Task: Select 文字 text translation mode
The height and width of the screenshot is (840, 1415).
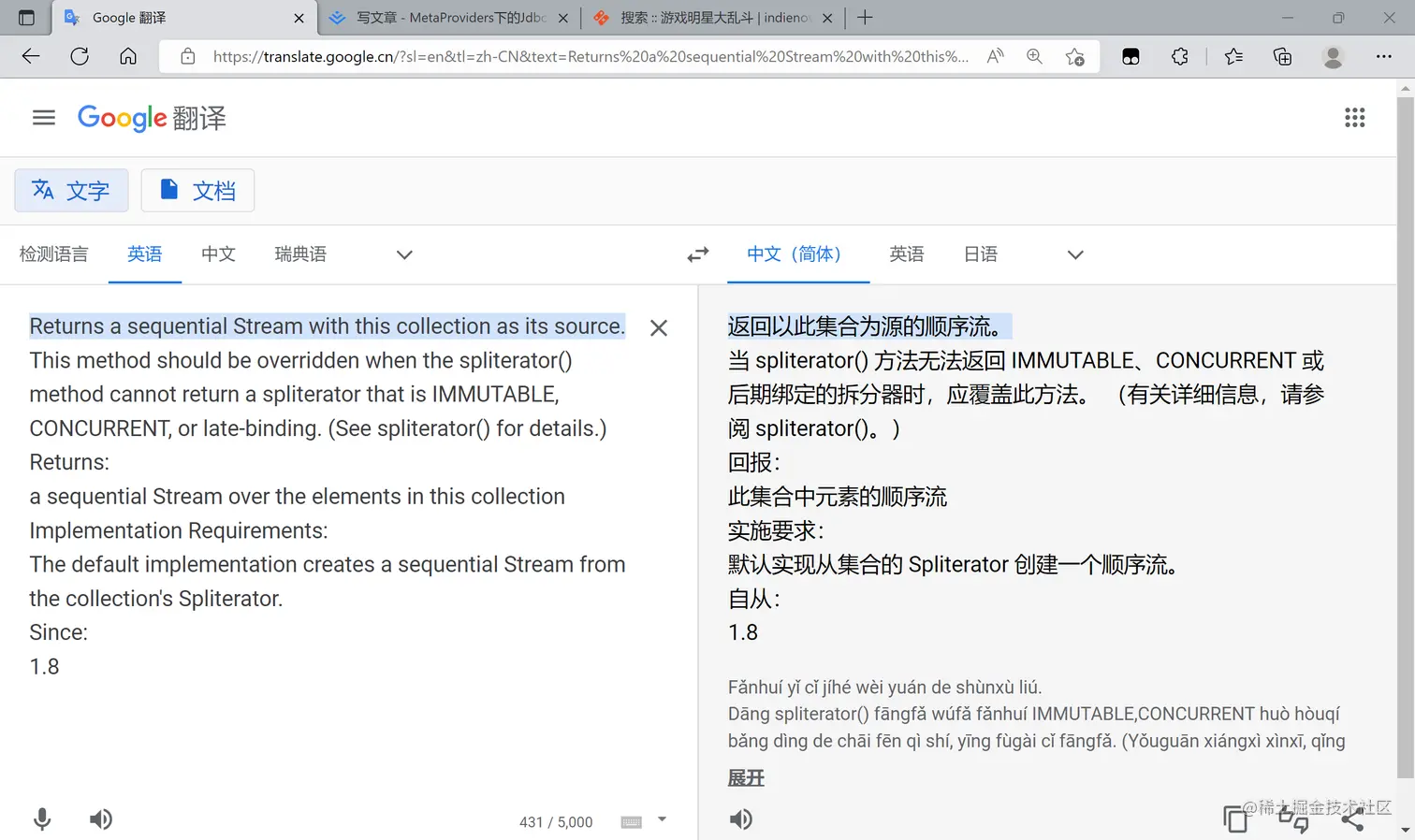Action: click(71, 191)
